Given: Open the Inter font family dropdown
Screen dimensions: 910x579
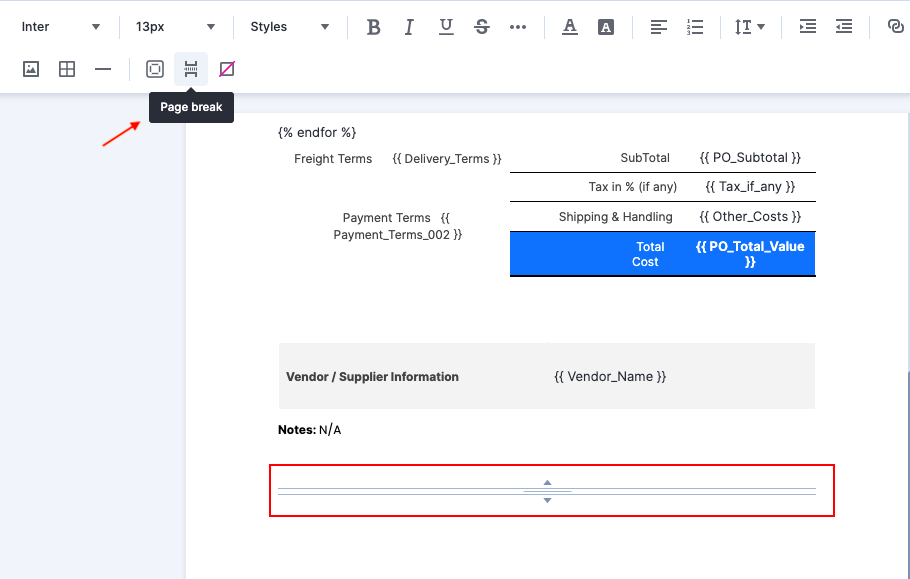Looking at the screenshot, I should 60,27.
